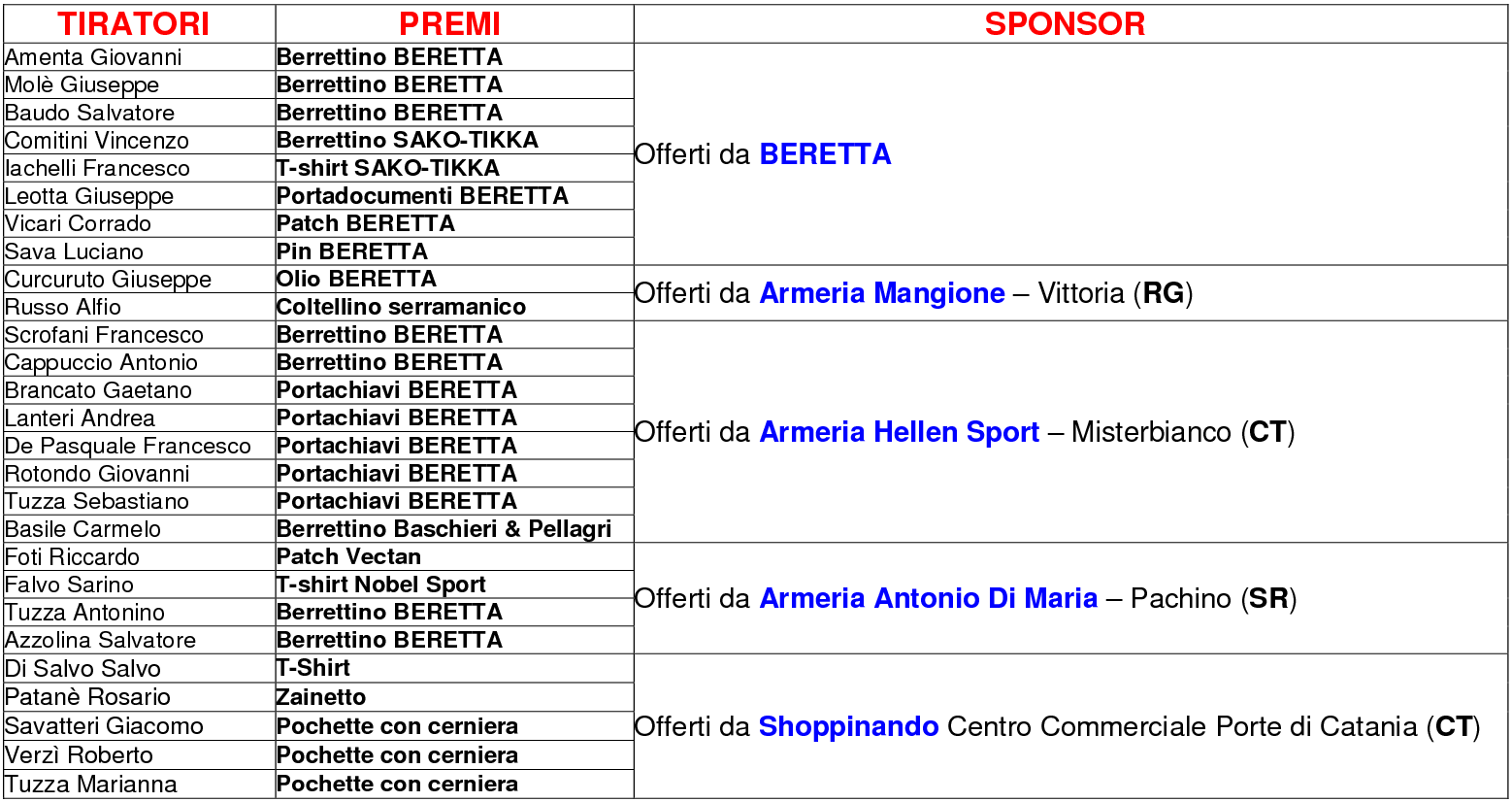This screenshot has width=1512, height=802.
Task: Click the Patch Vectan prize cell
Action: click(x=454, y=557)
